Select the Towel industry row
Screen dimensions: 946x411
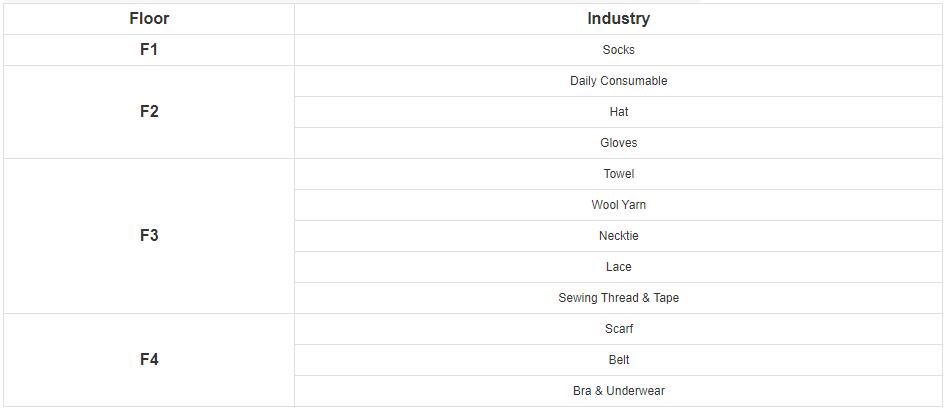coord(618,174)
